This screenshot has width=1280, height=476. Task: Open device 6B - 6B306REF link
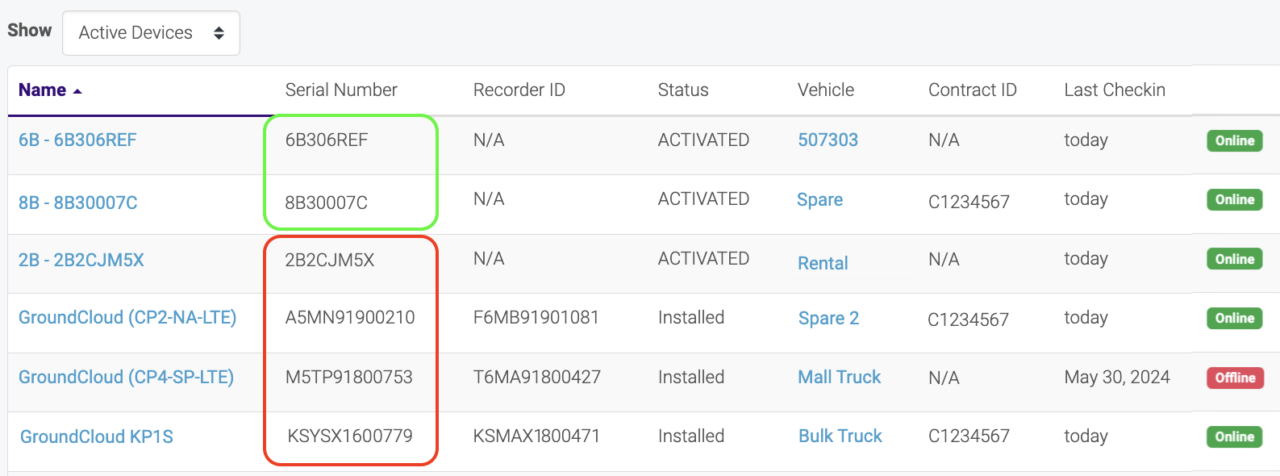78,140
